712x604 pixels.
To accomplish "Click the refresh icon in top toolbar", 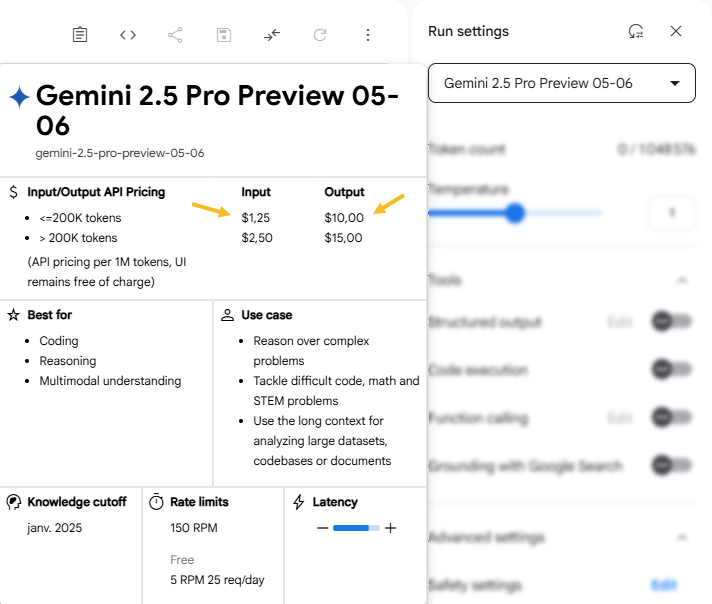I will tap(320, 35).
